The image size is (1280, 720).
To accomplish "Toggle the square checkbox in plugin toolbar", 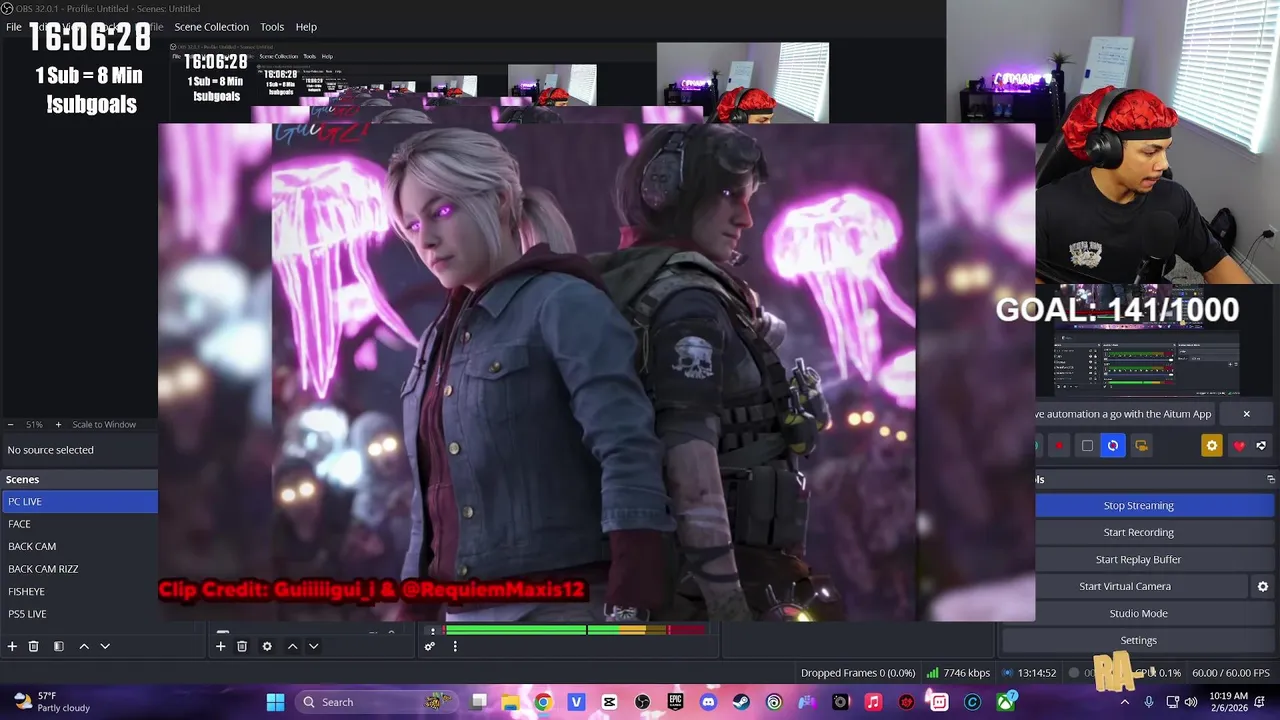I will 1087,446.
